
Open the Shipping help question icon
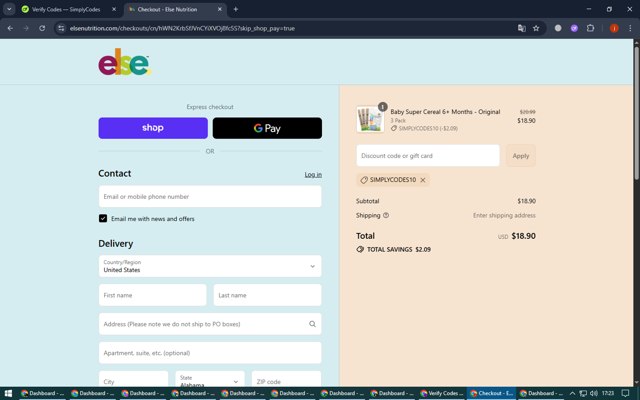tap(386, 215)
